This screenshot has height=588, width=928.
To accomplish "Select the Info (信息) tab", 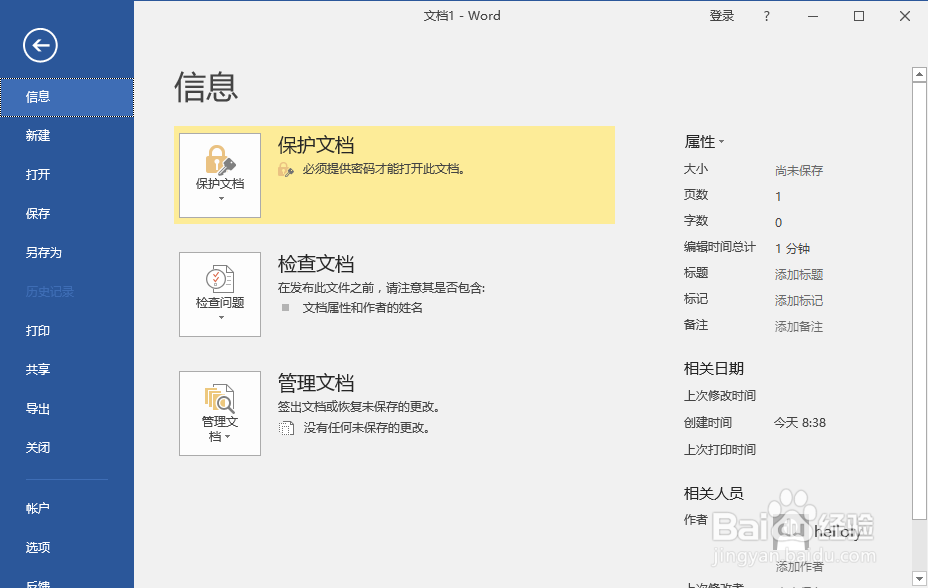I will pos(67,97).
